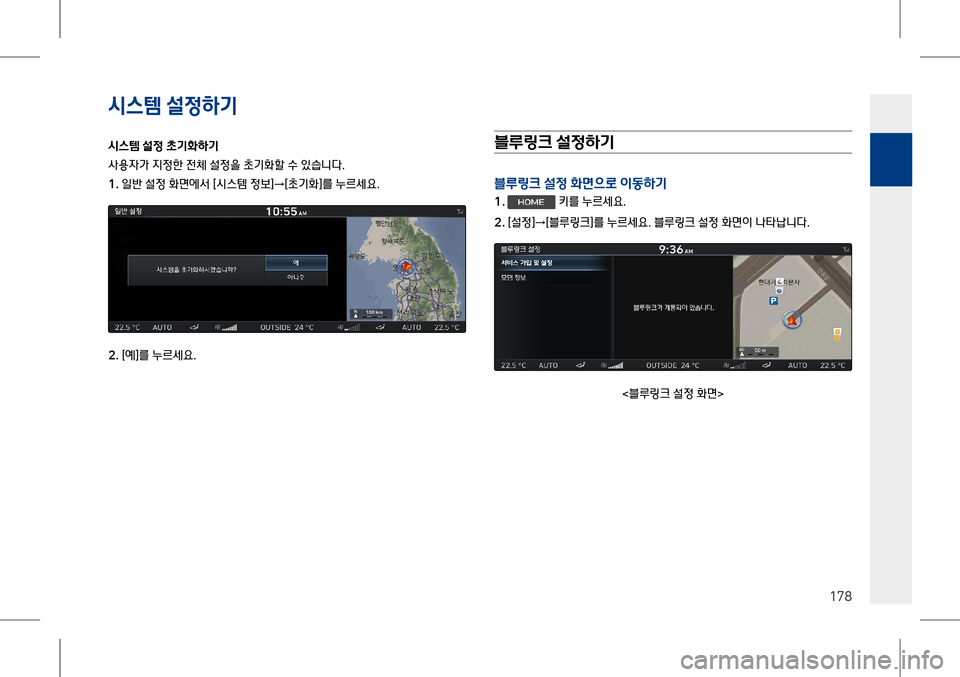This screenshot has height=677, width=960.
Task: Click left 22.5 °C on 일반 설정 screen
Action: (127, 327)
